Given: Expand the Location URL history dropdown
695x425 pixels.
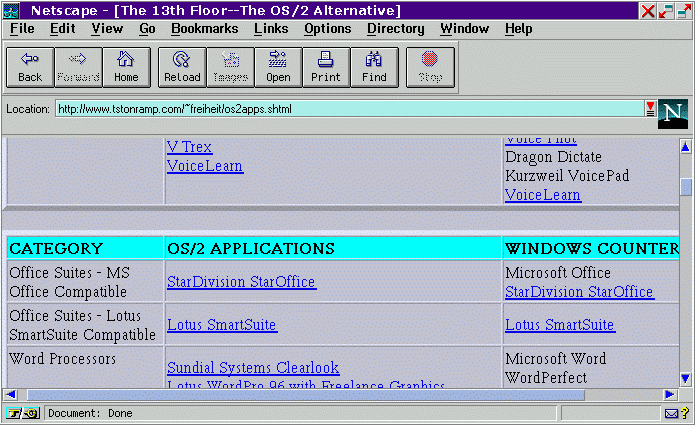Looking at the screenshot, I should pos(650,109).
